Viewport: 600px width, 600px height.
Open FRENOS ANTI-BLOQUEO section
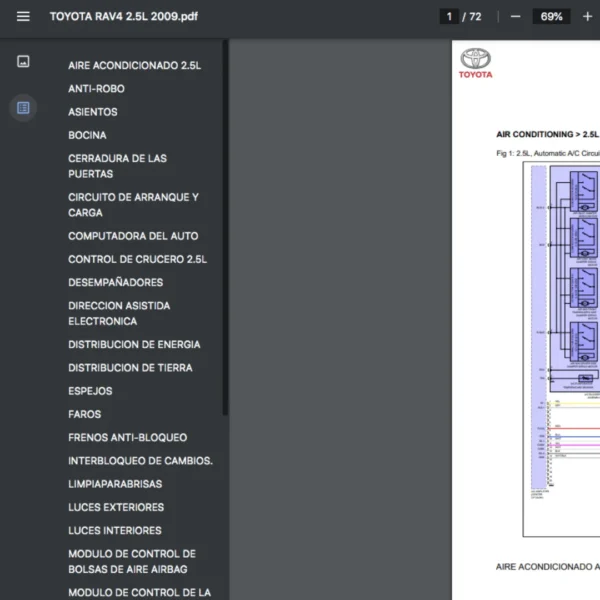pyautogui.click(x=127, y=437)
